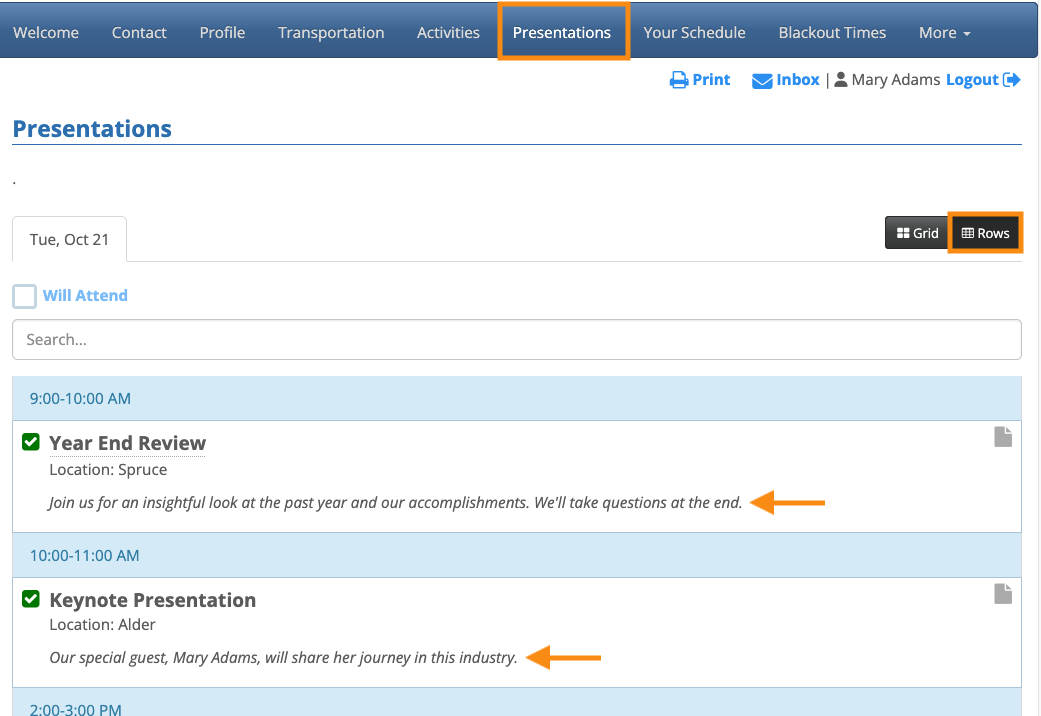Open the Year End Review title
This screenshot has height=716, width=1041.
pyautogui.click(x=127, y=443)
